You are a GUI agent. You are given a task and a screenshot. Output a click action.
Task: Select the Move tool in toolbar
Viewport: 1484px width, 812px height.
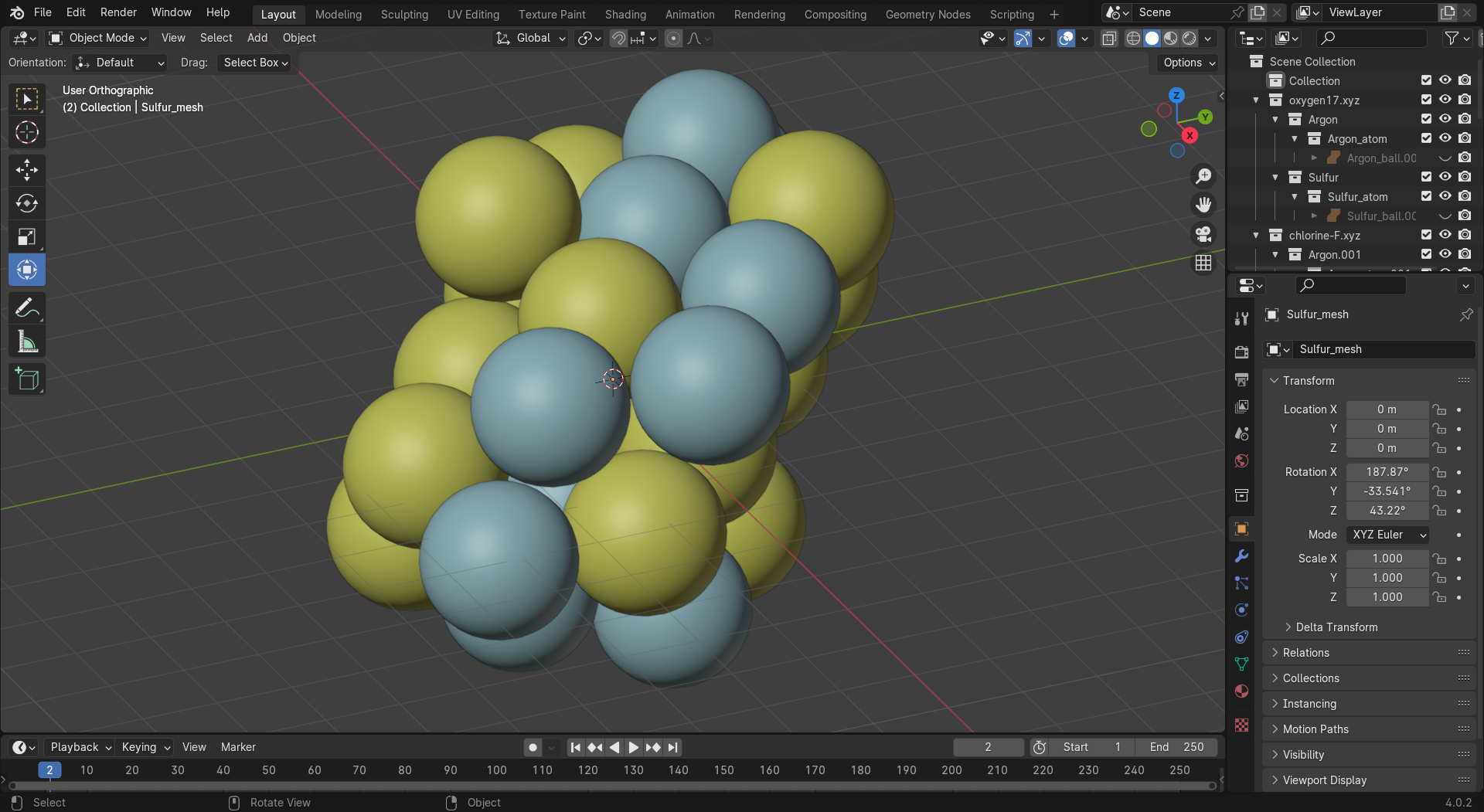(27, 170)
